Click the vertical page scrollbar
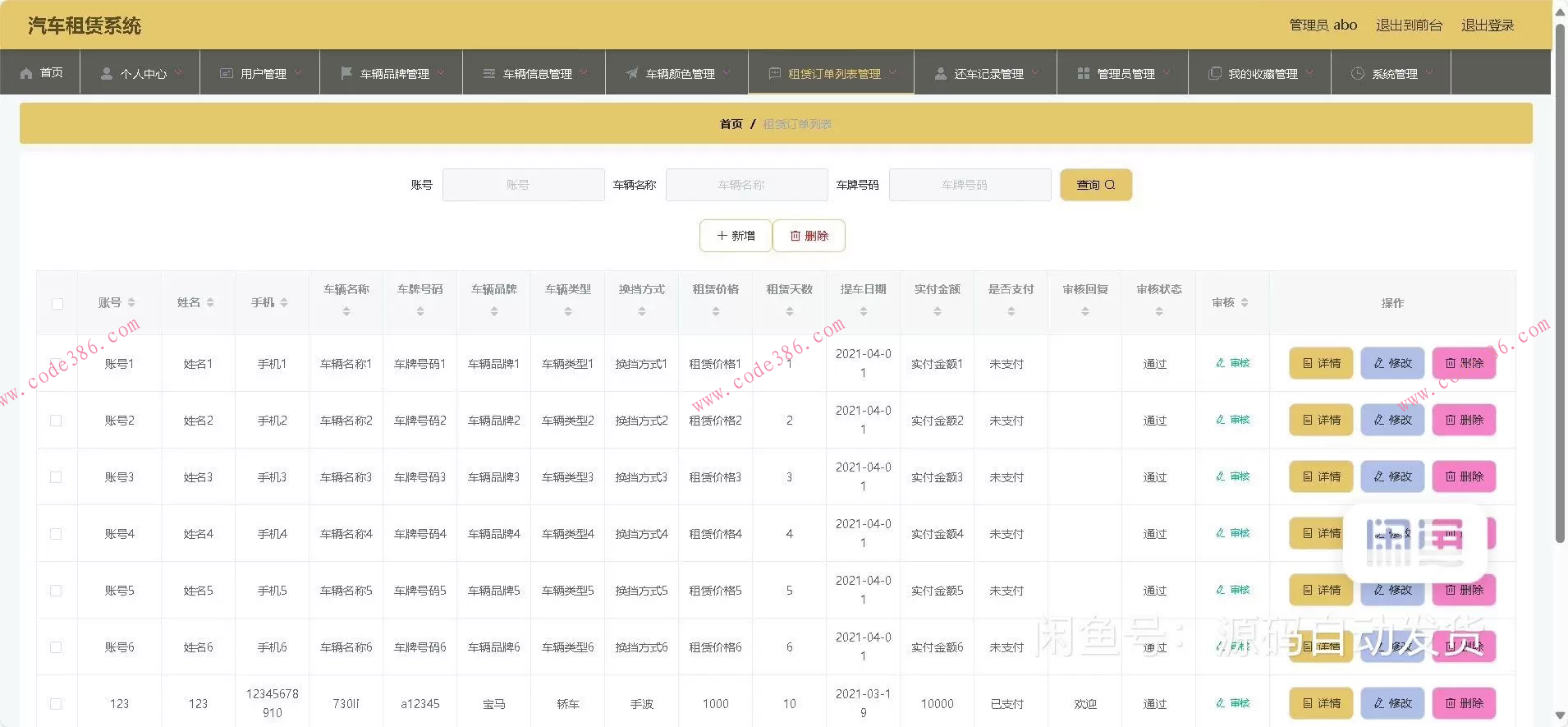The width and height of the screenshot is (1568, 727). [1560, 283]
